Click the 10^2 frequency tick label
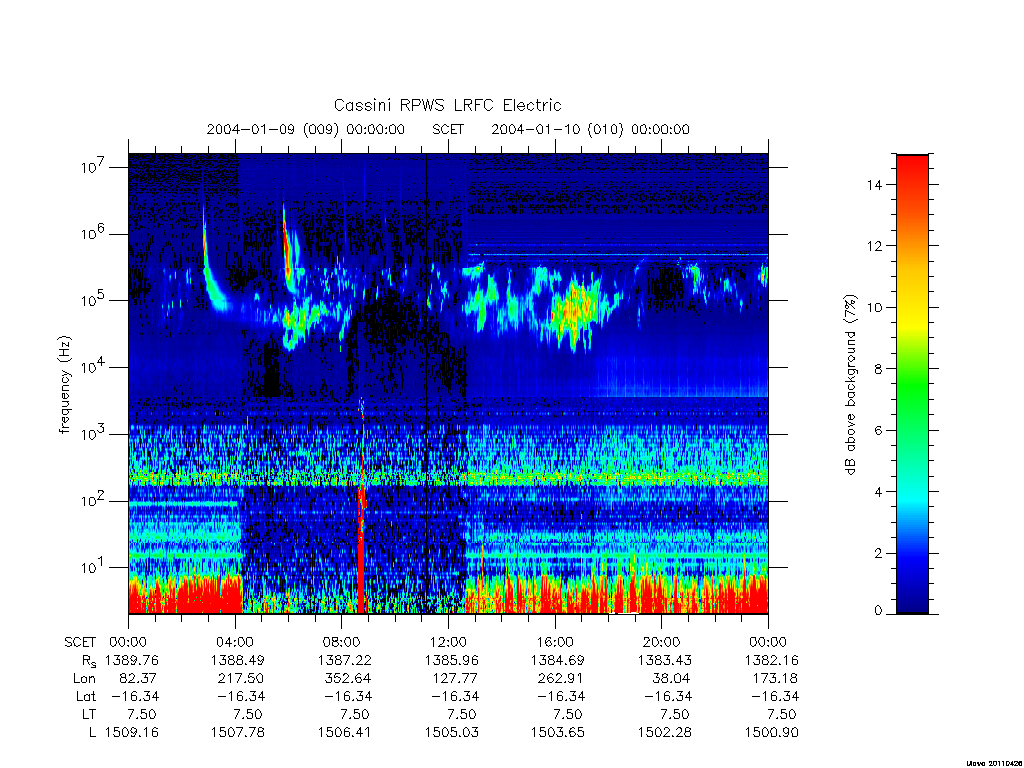The height and width of the screenshot is (768, 1024). click(x=94, y=500)
